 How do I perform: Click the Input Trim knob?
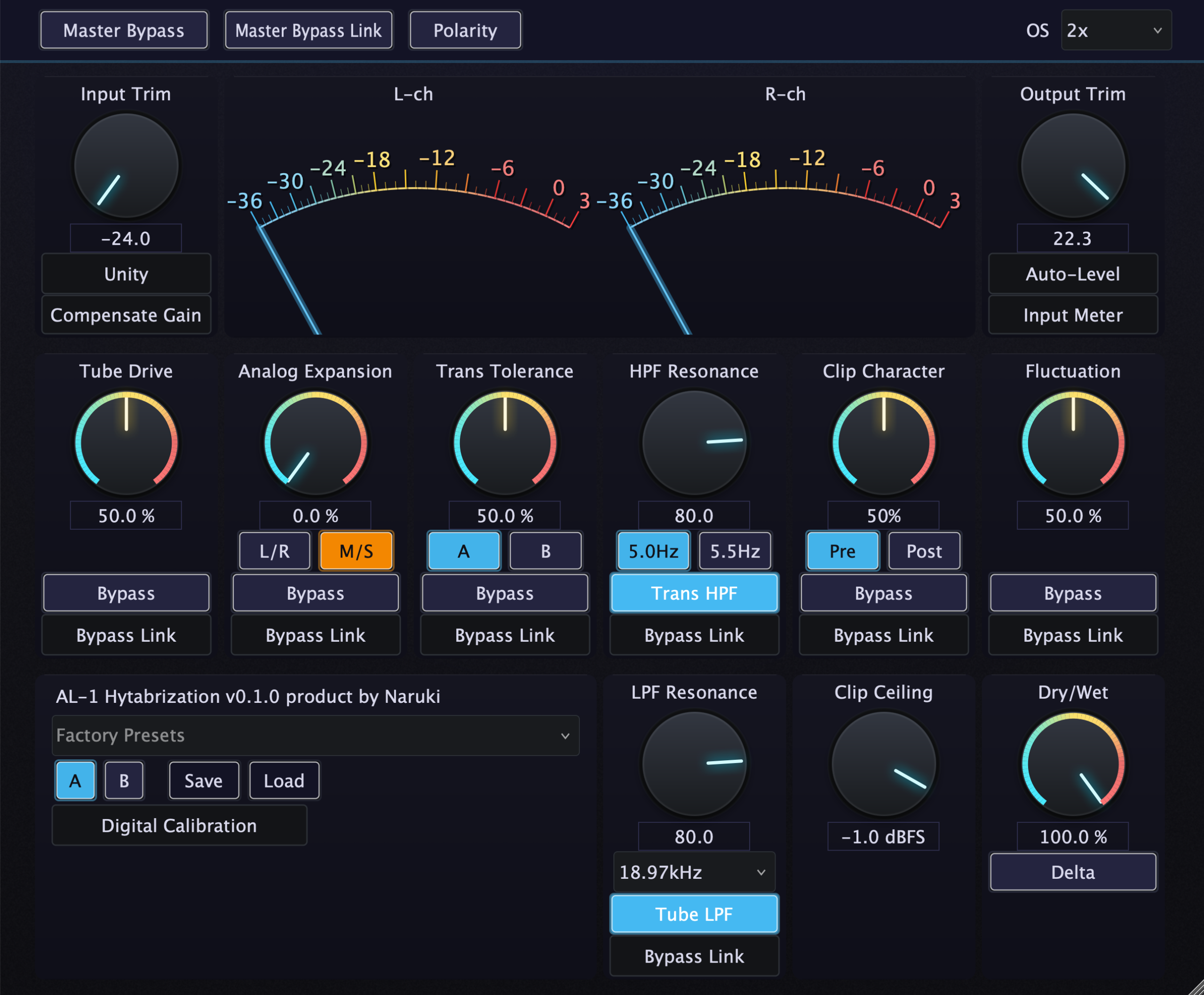(x=126, y=166)
